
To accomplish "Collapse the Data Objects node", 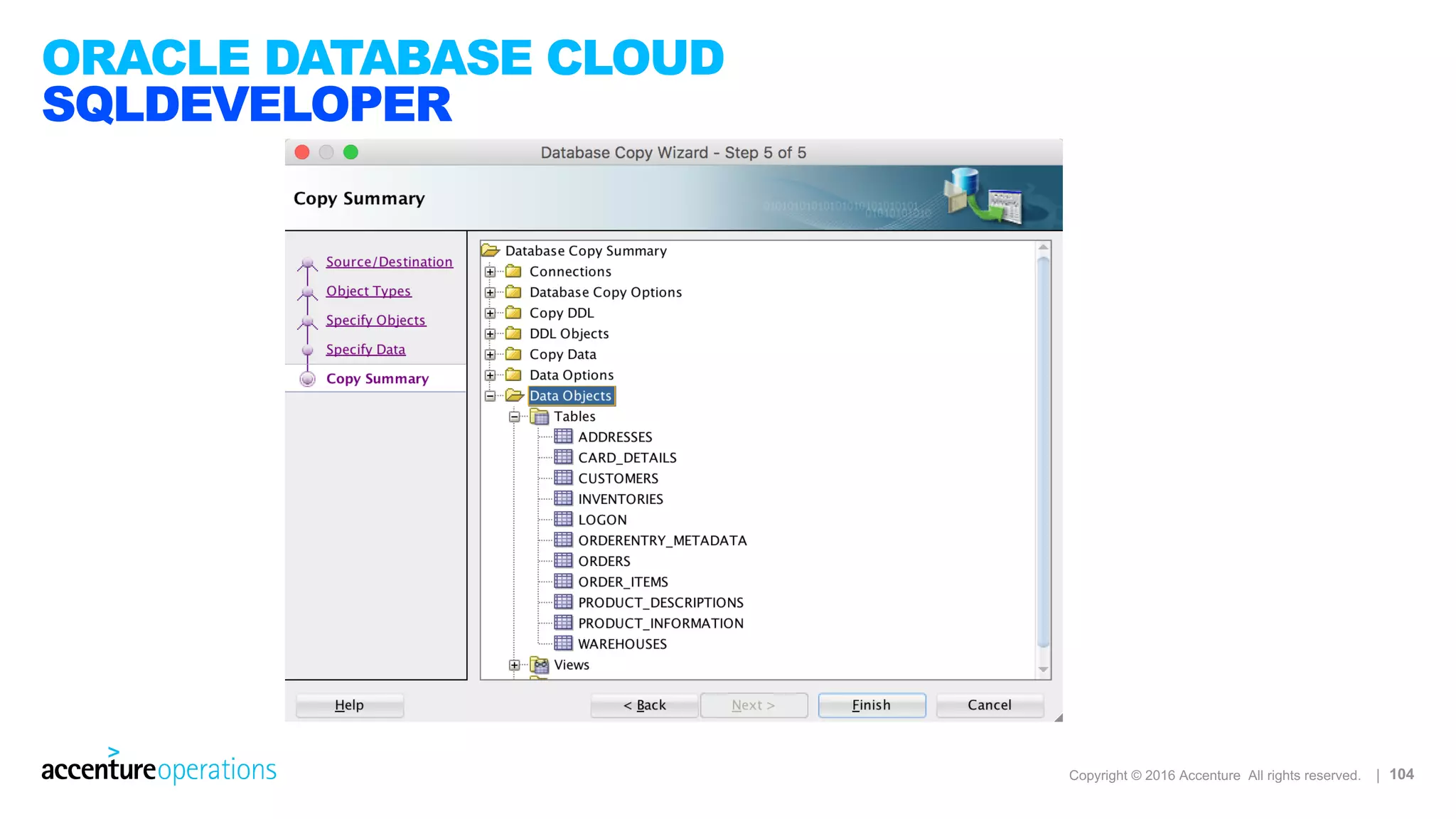I will [490, 396].
